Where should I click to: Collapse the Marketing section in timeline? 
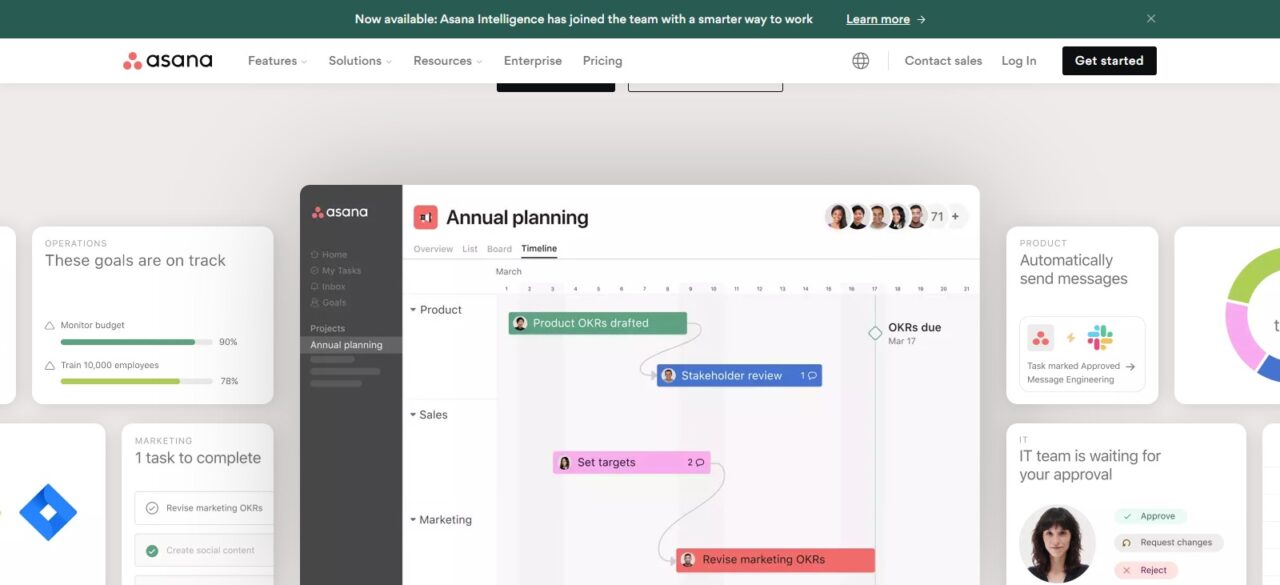(413, 520)
